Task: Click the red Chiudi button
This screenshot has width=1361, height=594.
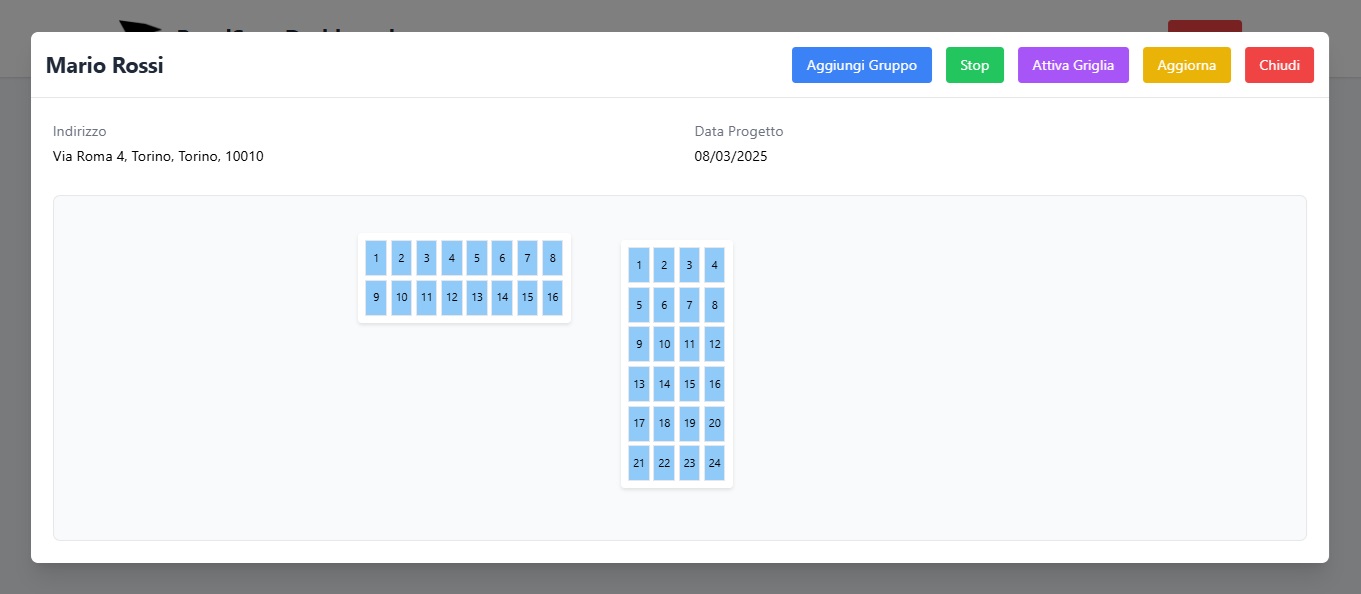Action: pos(1279,64)
